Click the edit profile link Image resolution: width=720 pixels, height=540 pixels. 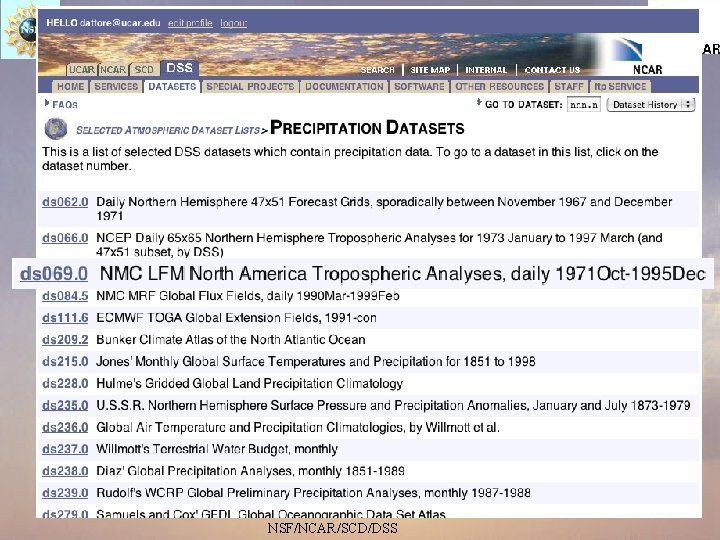[x=190, y=23]
